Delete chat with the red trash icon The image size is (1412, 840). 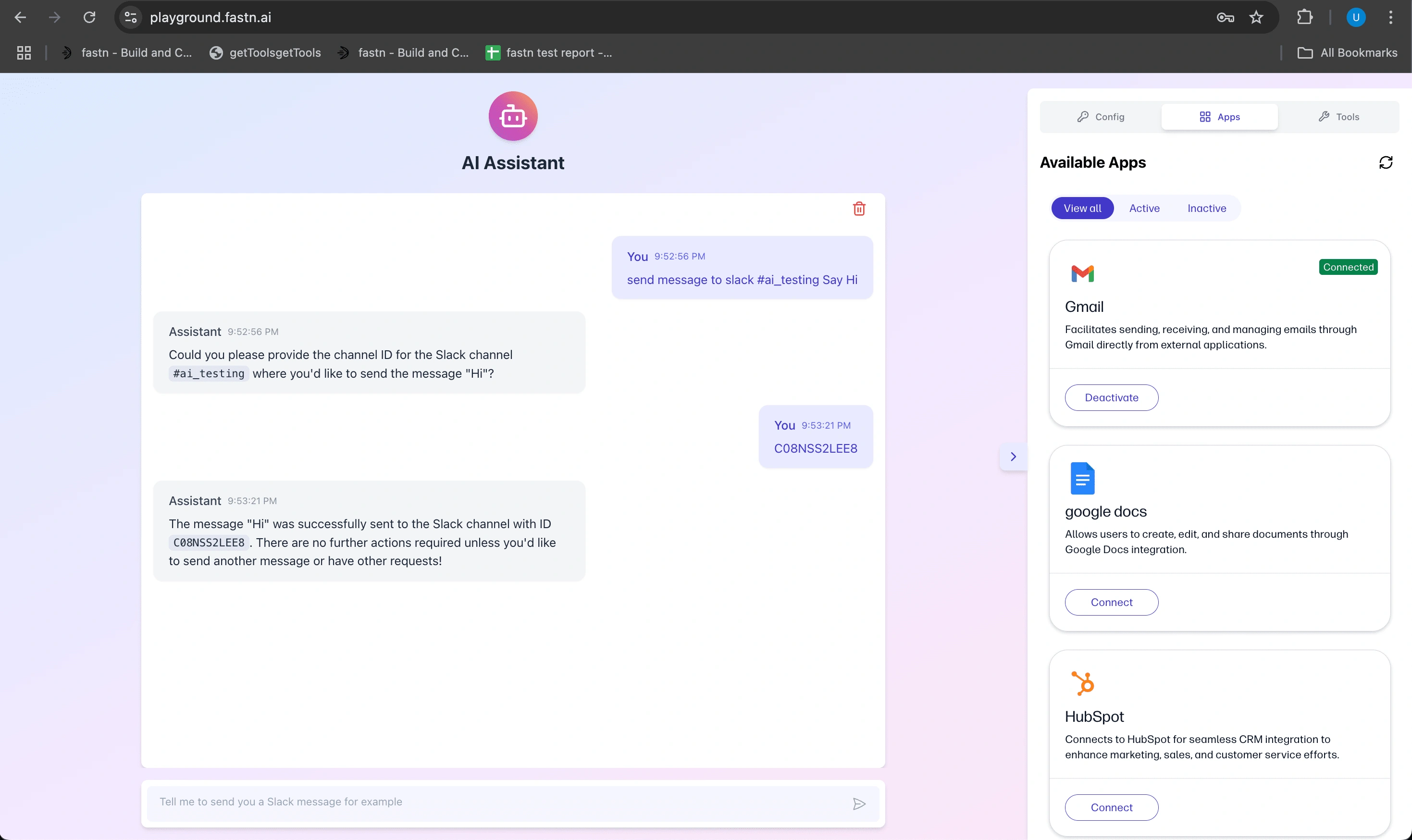click(x=859, y=209)
